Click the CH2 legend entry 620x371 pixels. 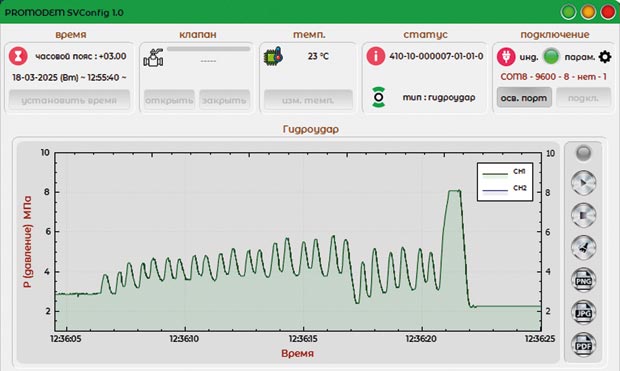point(504,189)
